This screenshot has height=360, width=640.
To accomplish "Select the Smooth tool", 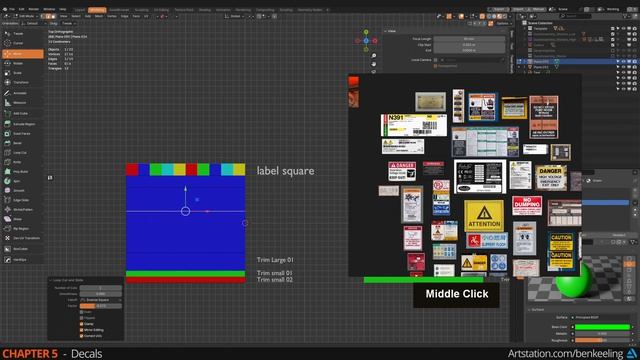I will point(22,190).
